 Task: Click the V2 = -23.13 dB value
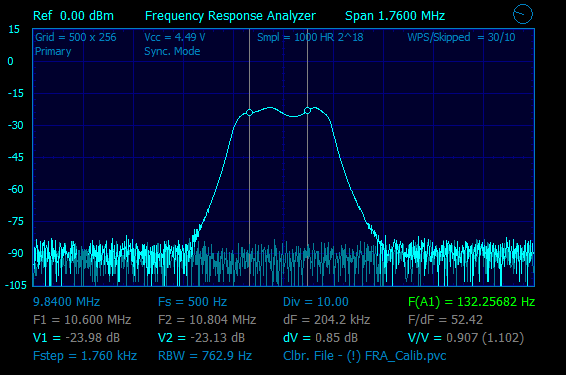click(201, 338)
